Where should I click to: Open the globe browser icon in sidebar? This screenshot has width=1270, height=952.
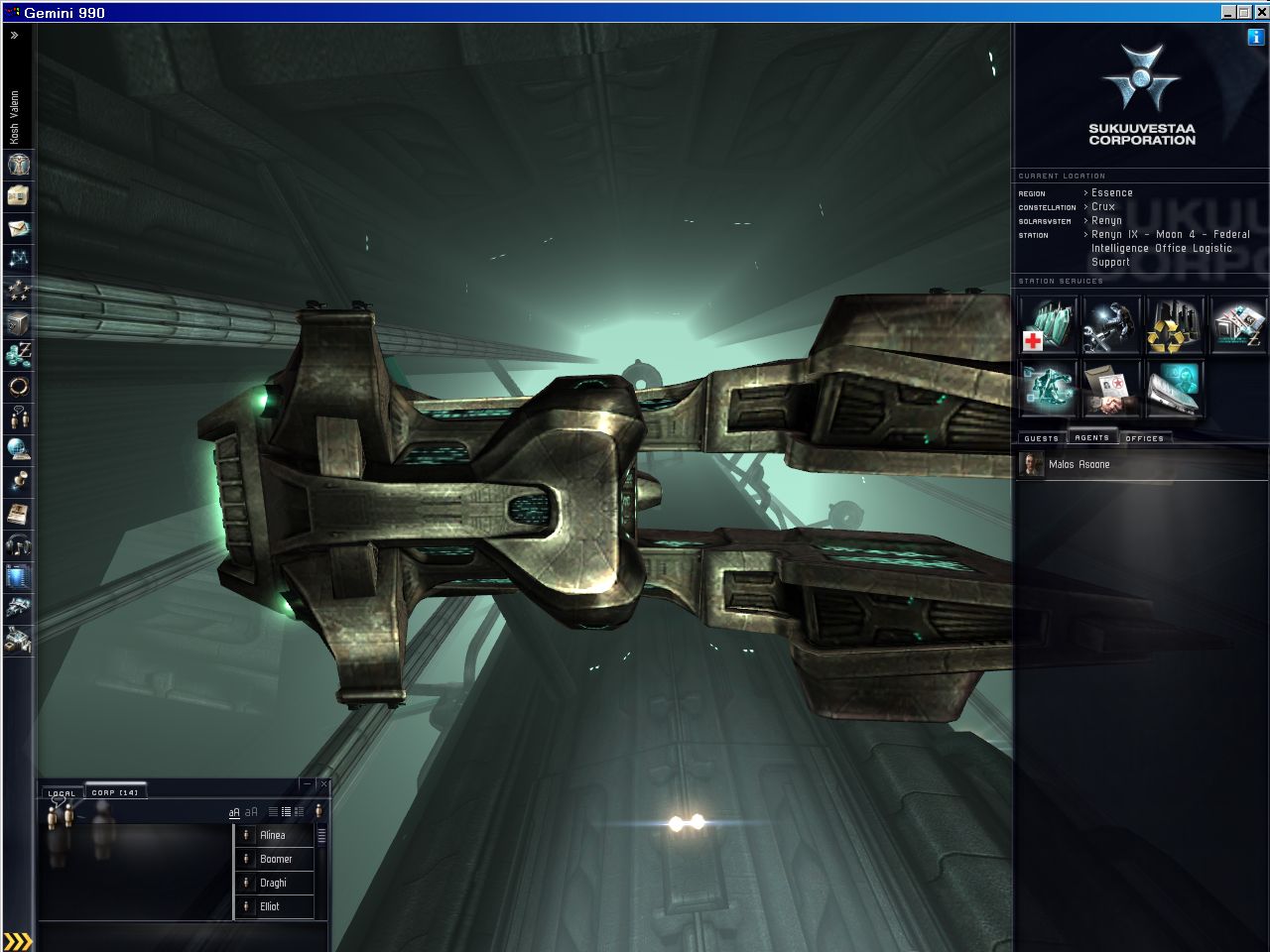18,449
